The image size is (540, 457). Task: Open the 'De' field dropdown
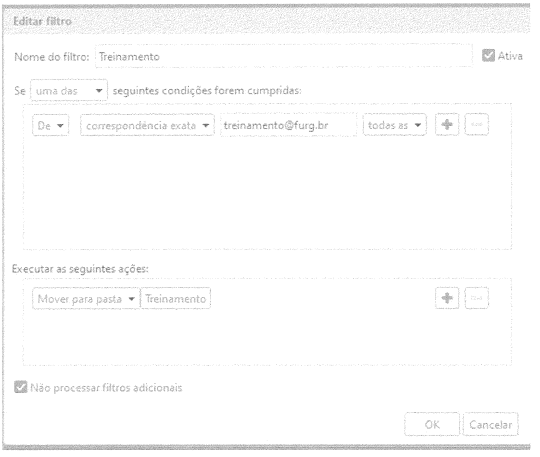coord(51,125)
